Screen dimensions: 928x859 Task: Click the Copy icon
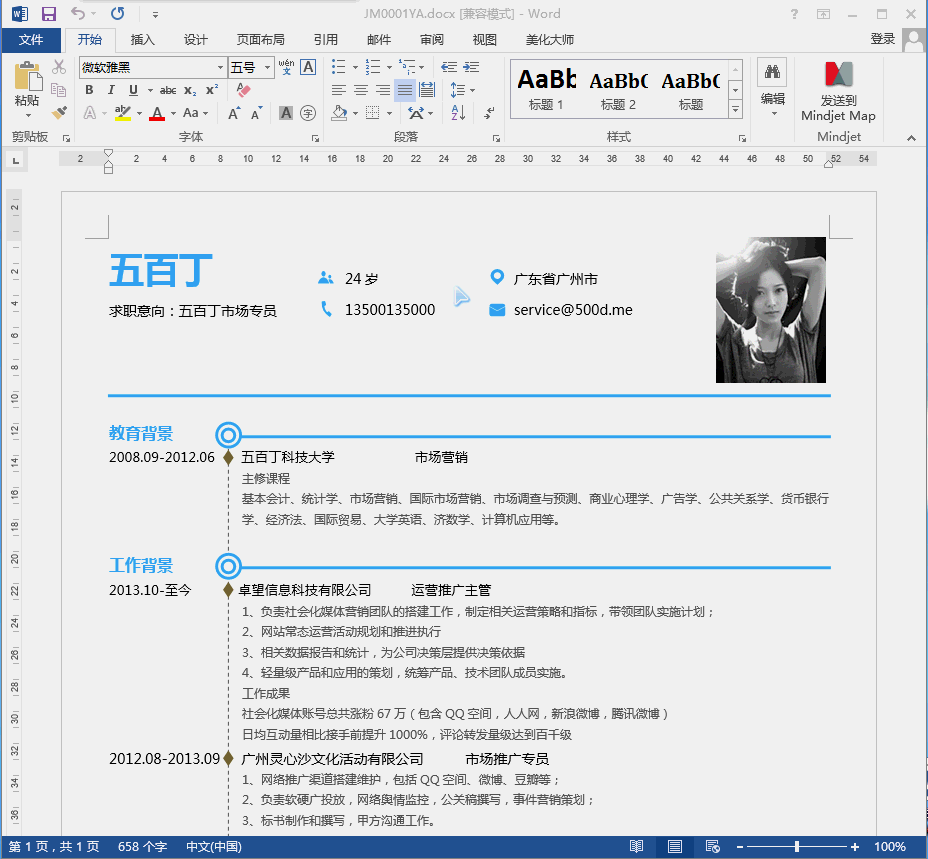pos(59,89)
